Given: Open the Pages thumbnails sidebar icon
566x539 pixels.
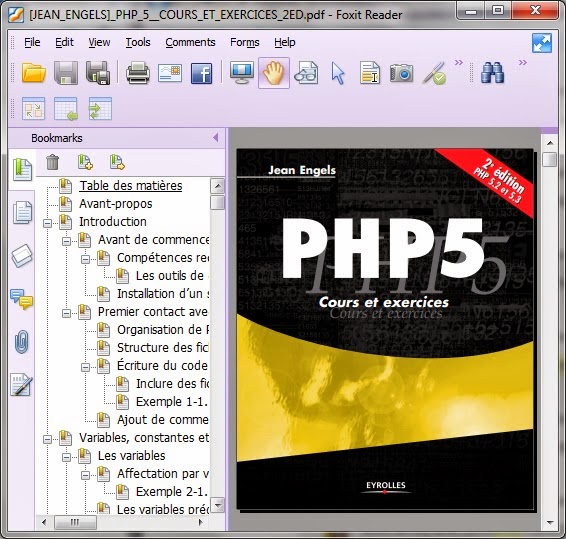Looking at the screenshot, I should [22, 212].
